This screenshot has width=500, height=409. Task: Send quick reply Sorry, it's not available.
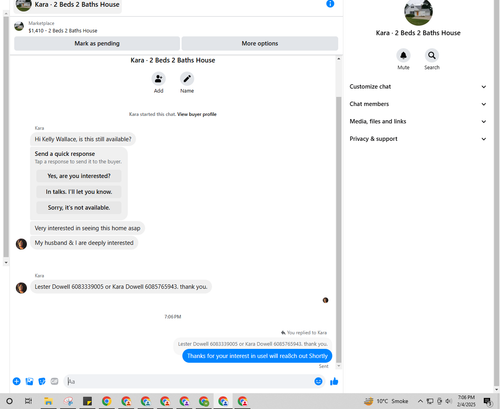coord(79,207)
